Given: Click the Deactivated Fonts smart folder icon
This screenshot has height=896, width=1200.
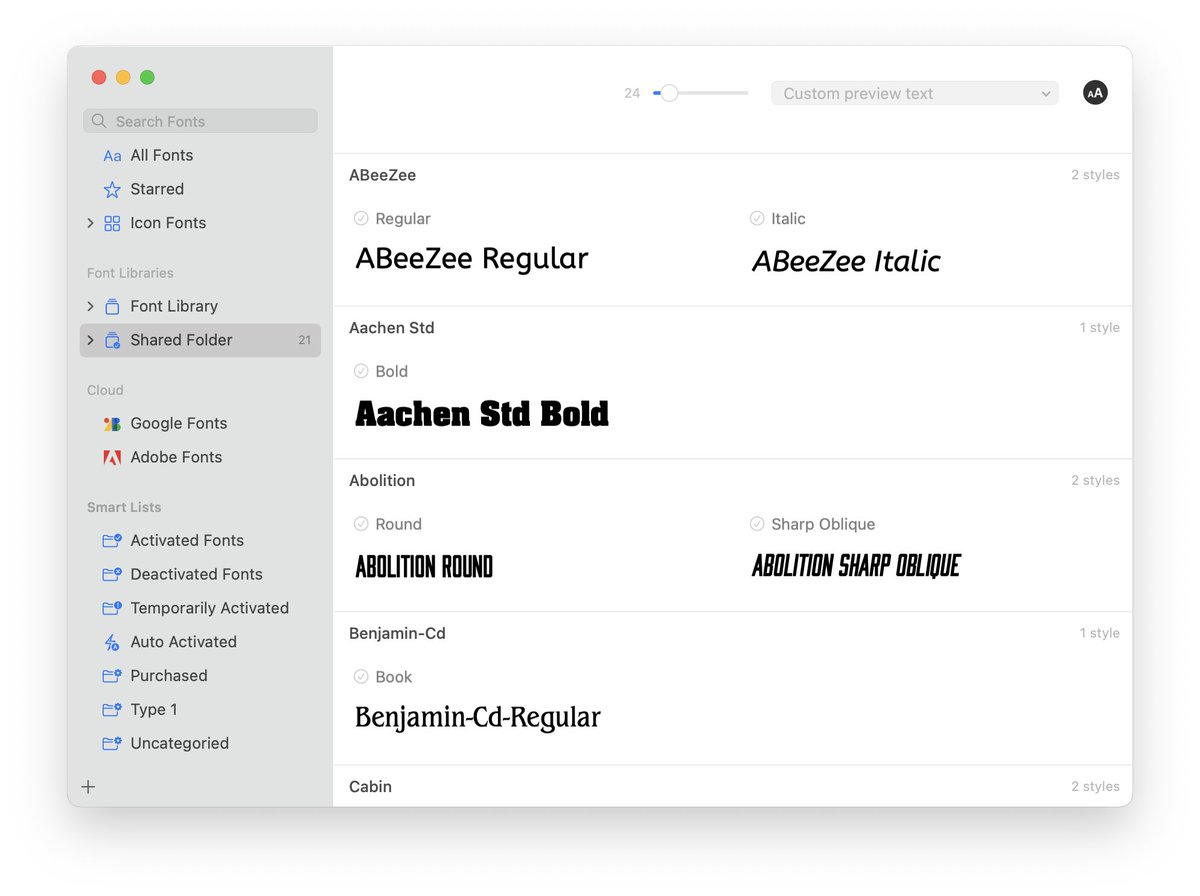Looking at the screenshot, I should pos(112,574).
